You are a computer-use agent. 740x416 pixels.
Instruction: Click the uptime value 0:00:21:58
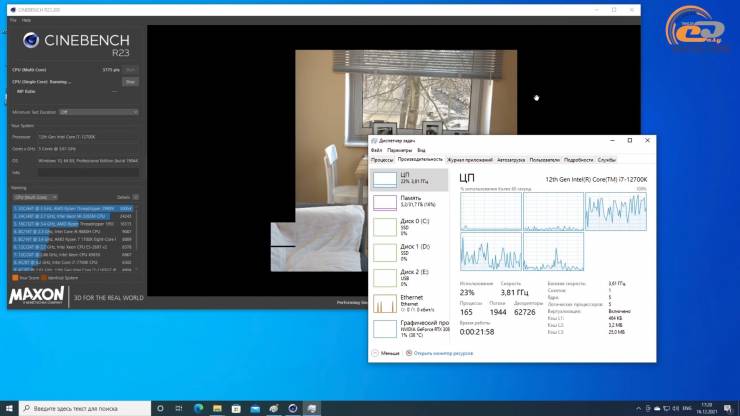click(477, 332)
